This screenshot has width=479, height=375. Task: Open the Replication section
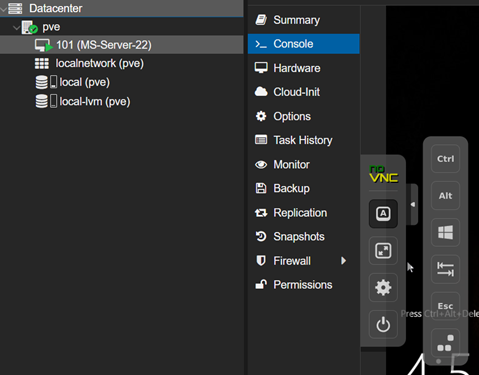click(x=303, y=213)
